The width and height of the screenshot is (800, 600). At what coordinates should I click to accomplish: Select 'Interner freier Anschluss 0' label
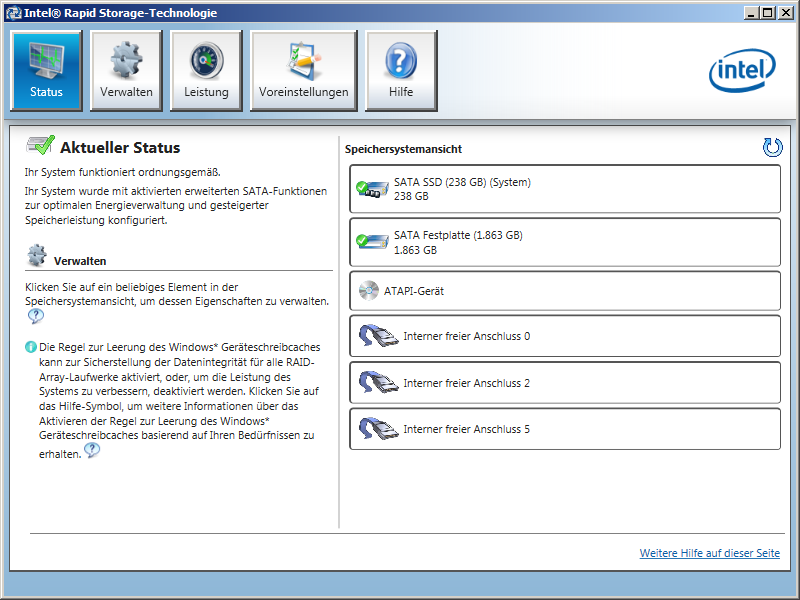(x=466, y=336)
